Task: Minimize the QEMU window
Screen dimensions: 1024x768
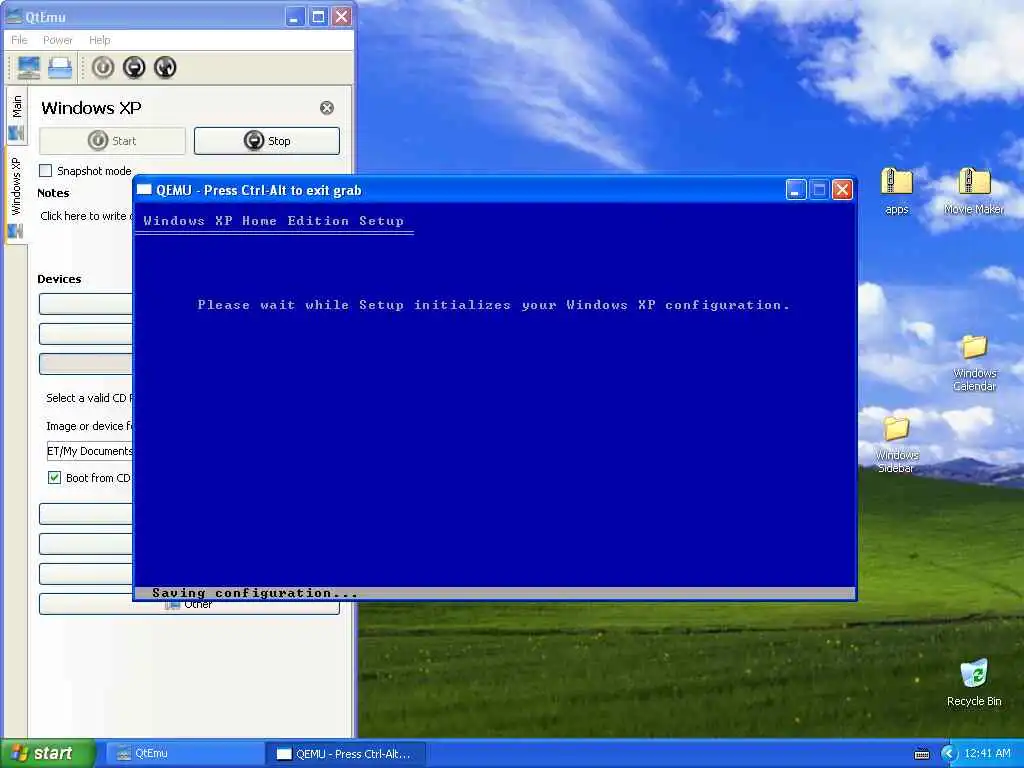Action: pos(795,190)
